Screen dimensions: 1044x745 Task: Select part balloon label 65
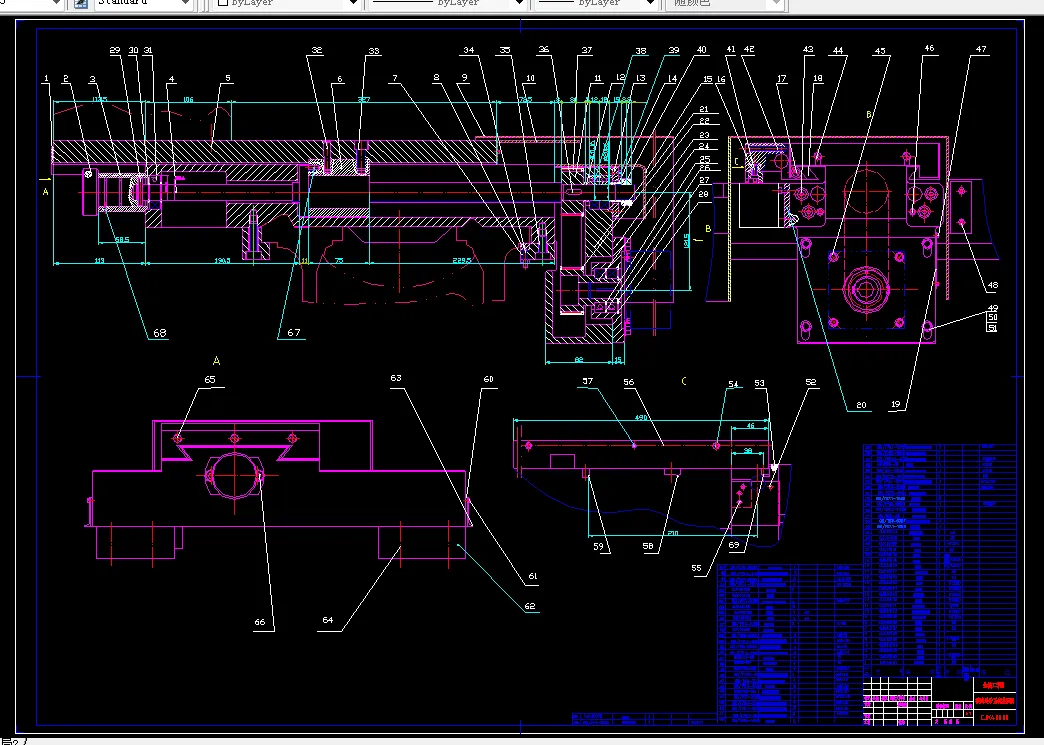click(x=210, y=379)
